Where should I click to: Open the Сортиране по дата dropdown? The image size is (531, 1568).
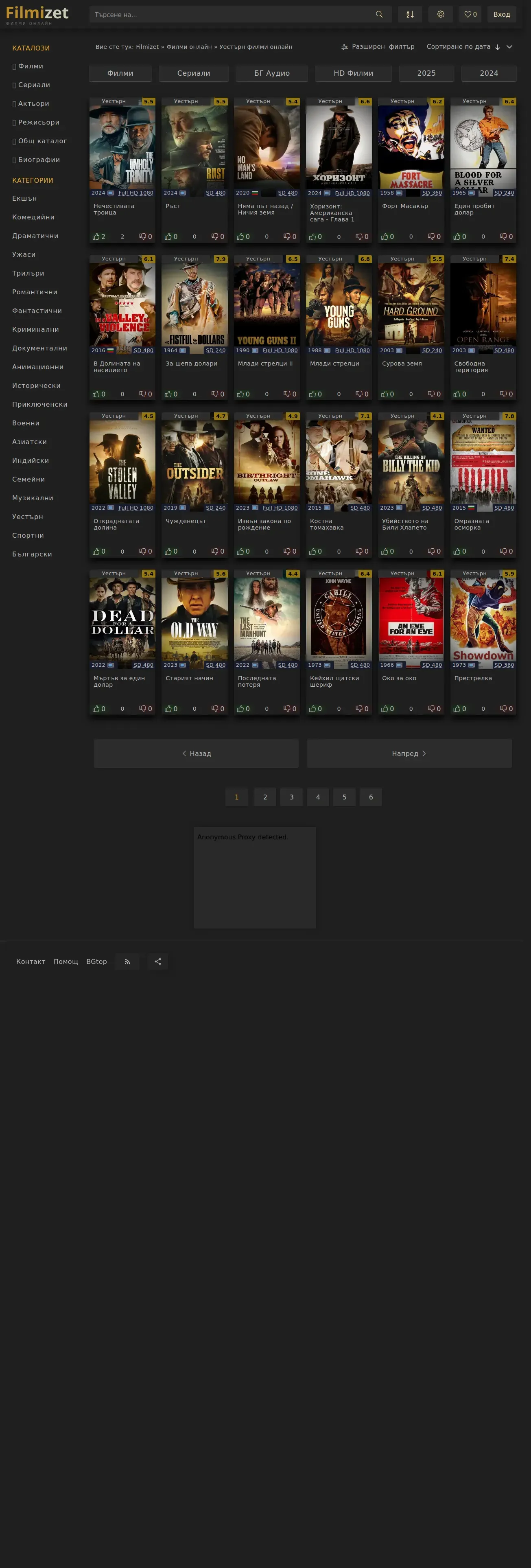463,47
